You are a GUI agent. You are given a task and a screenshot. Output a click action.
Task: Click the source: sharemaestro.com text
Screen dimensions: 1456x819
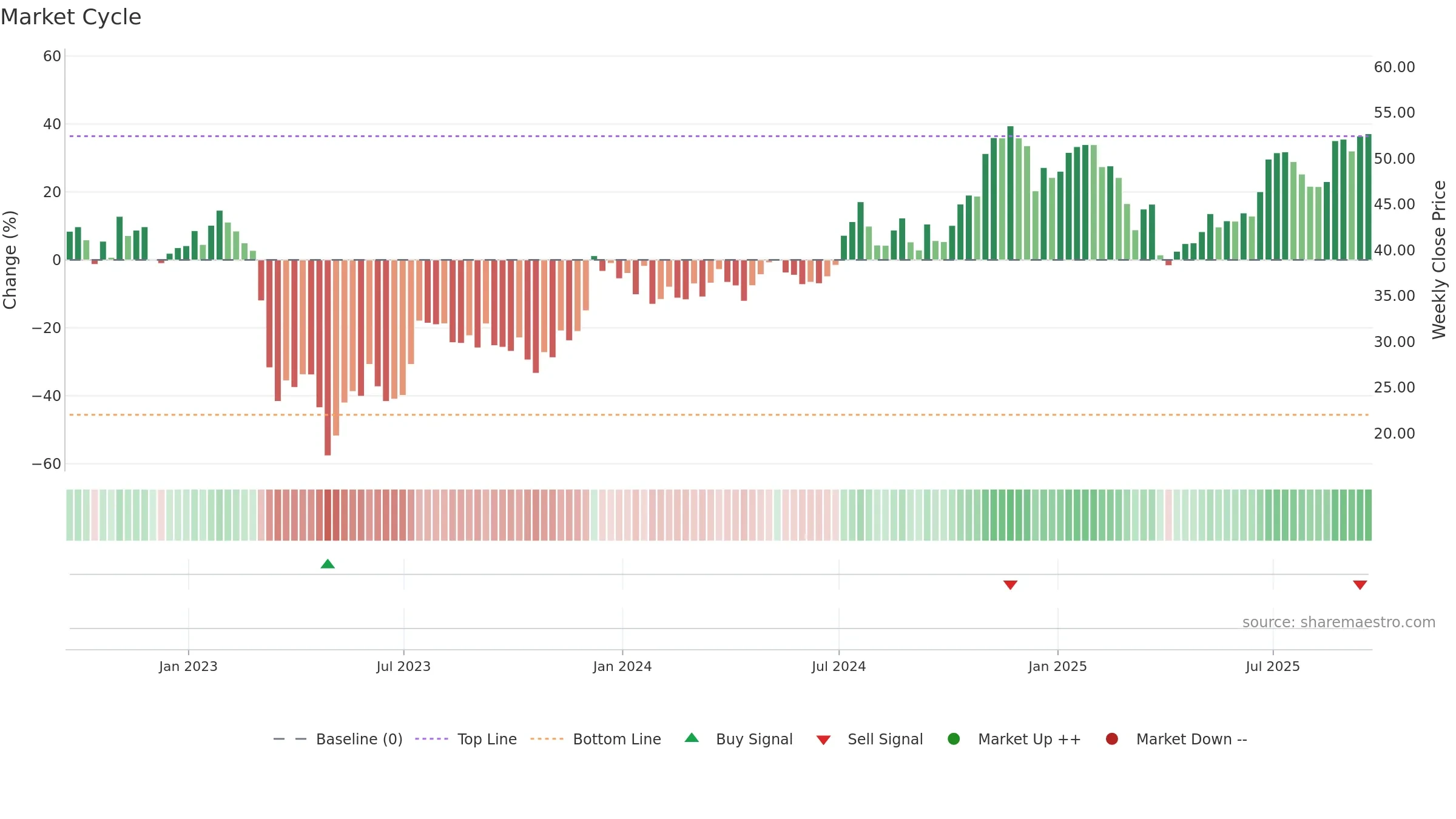tap(1339, 622)
